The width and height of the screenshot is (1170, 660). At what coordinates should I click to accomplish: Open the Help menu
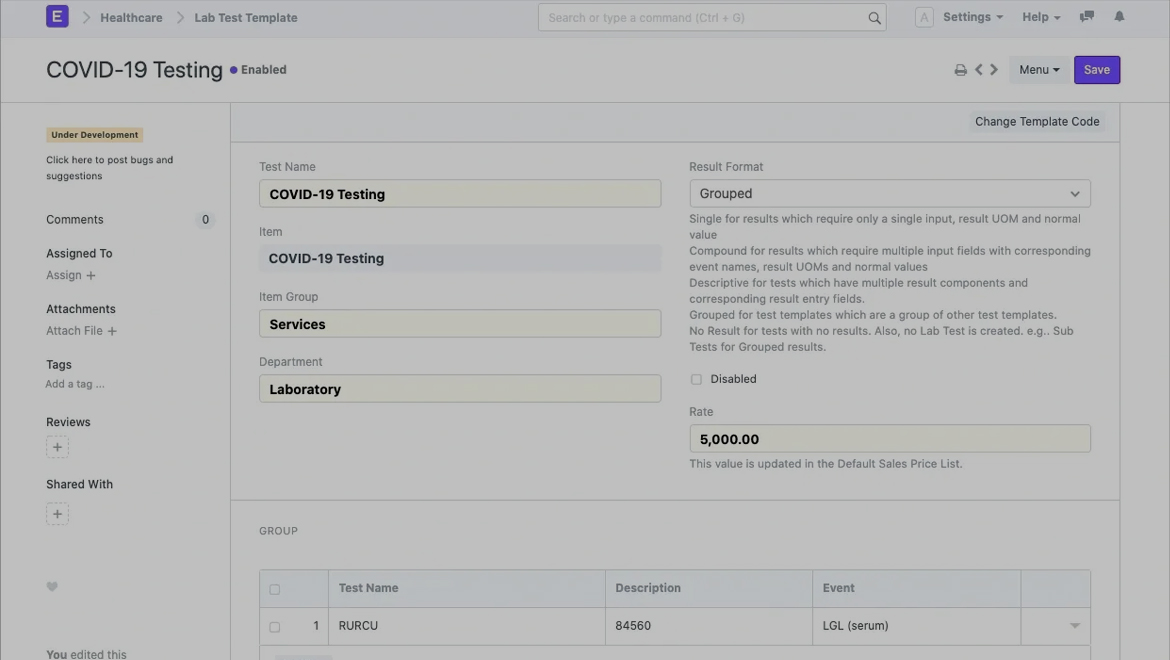tap(1040, 17)
